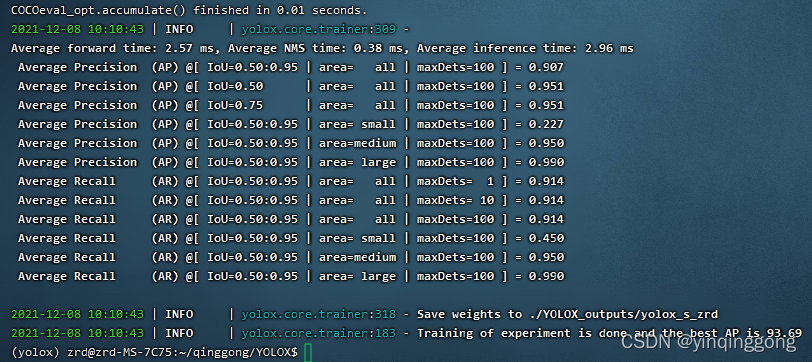Click the first green 2021-12-08 10:10:43 timestamp
This screenshot has height=362, width=812.
77,30
